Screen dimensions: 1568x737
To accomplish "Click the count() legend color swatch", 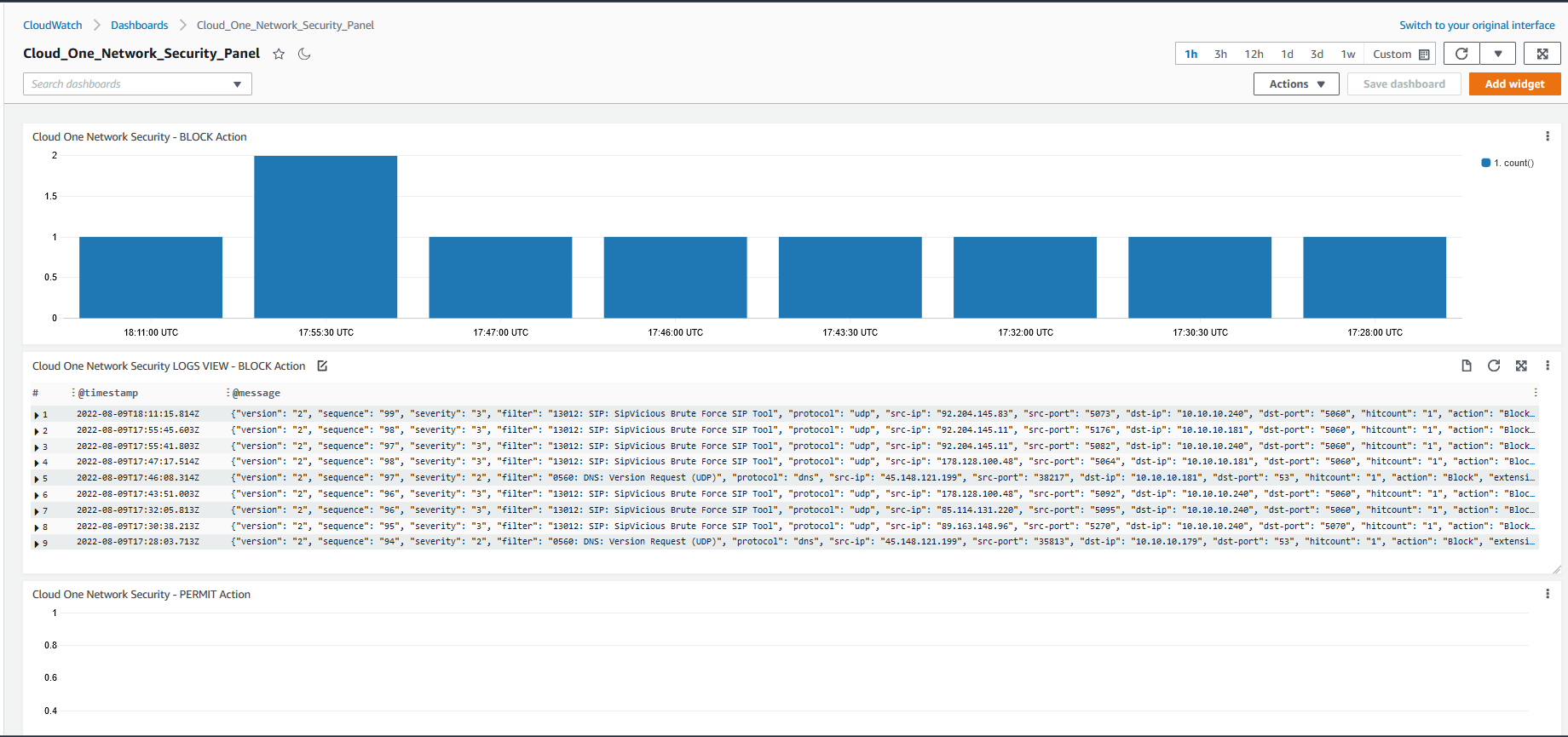I will [1486, 163].
